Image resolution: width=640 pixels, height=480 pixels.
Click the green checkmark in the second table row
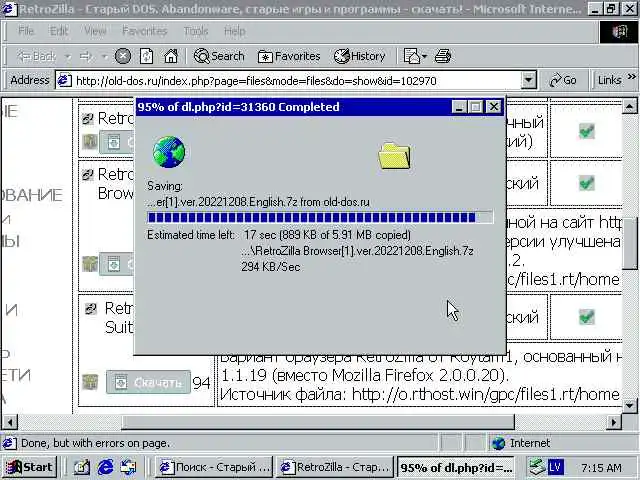tap(587, 183)
